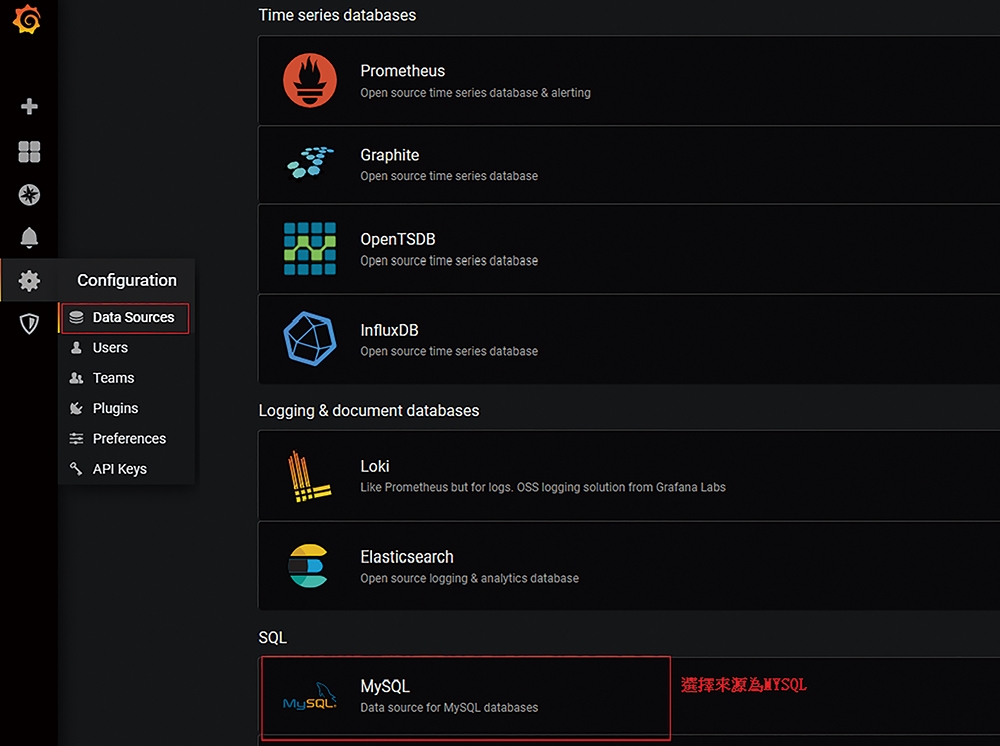Select the Elasticsearch data source title
1000x746 pixels.
click(x=407, y=557)
